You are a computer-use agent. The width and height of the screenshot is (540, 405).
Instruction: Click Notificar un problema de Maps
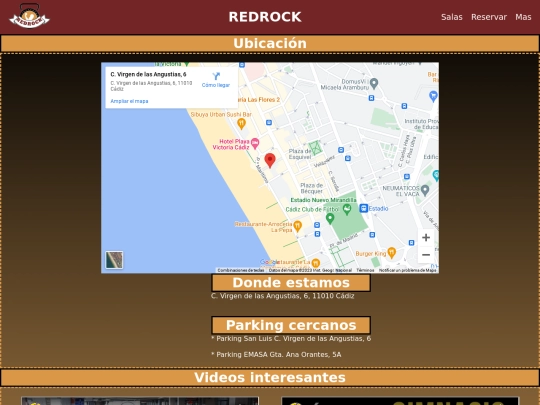[x=407, y=270]
